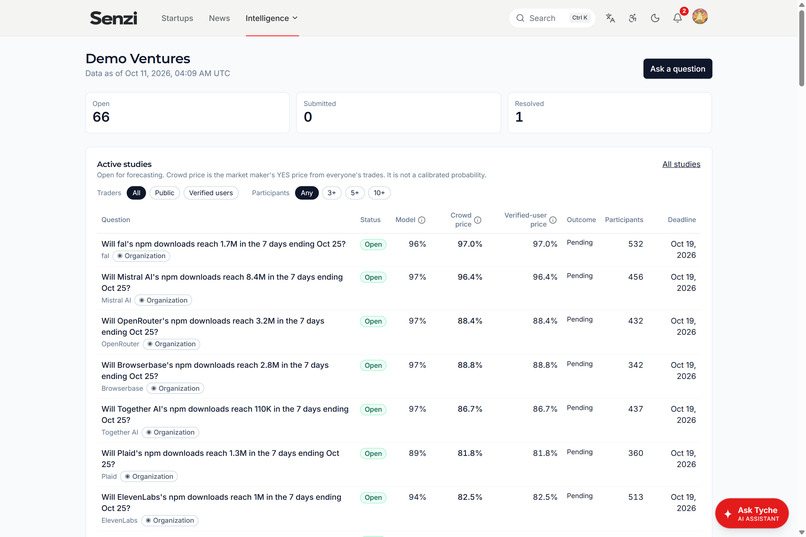Image resolution: width=806 pixels, height=537 pixels.
Task: Click the Organization tag under Plaid
Action: 149,476
